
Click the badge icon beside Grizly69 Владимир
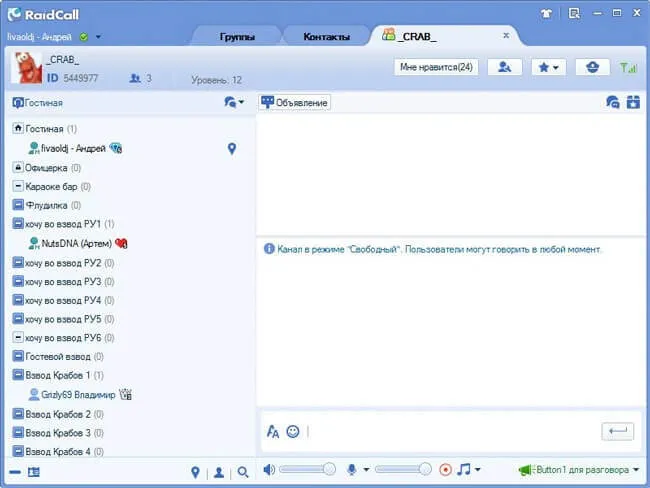pos(126,394)
